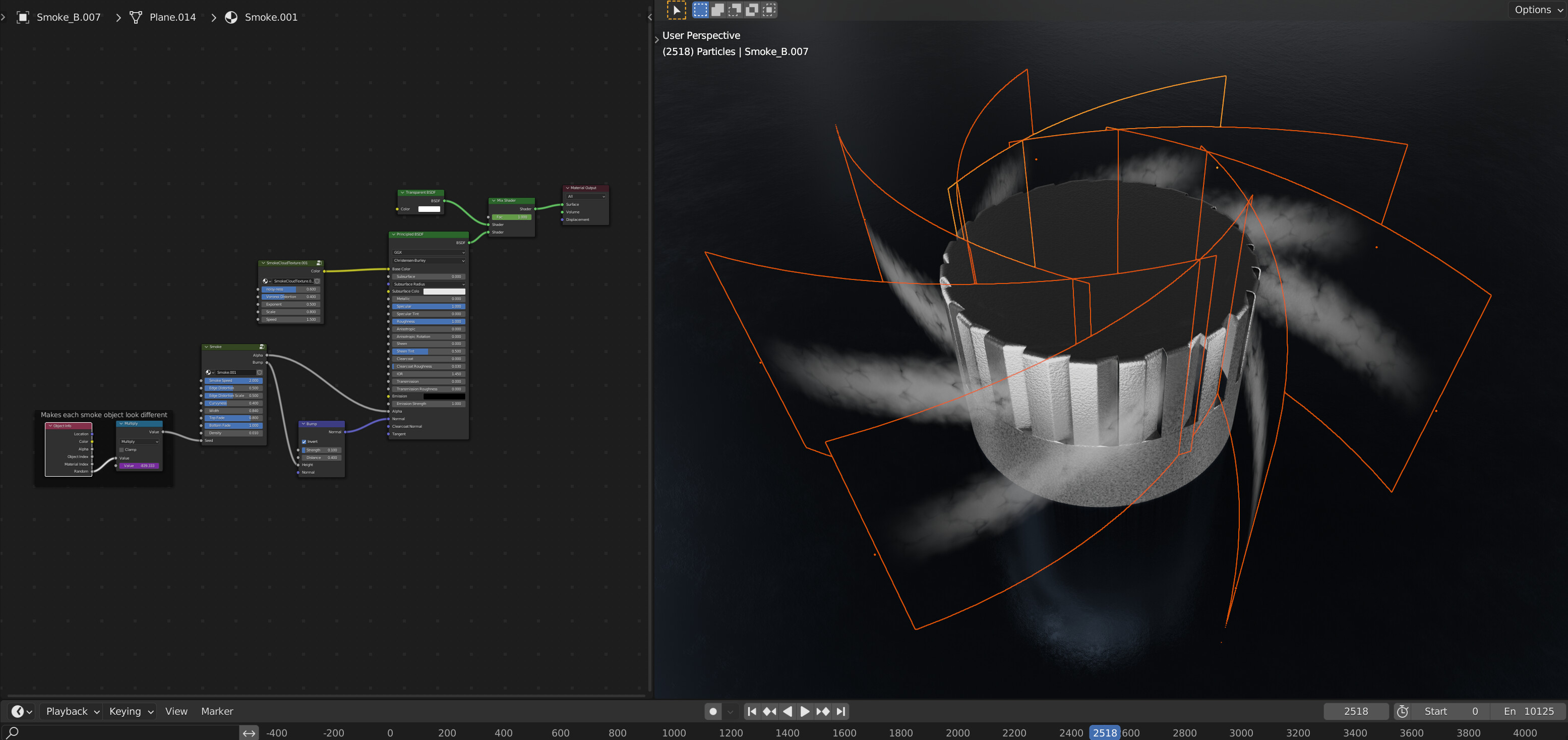Click the current frame number field
This screenshot has width=1568, height=740.
1356,711
